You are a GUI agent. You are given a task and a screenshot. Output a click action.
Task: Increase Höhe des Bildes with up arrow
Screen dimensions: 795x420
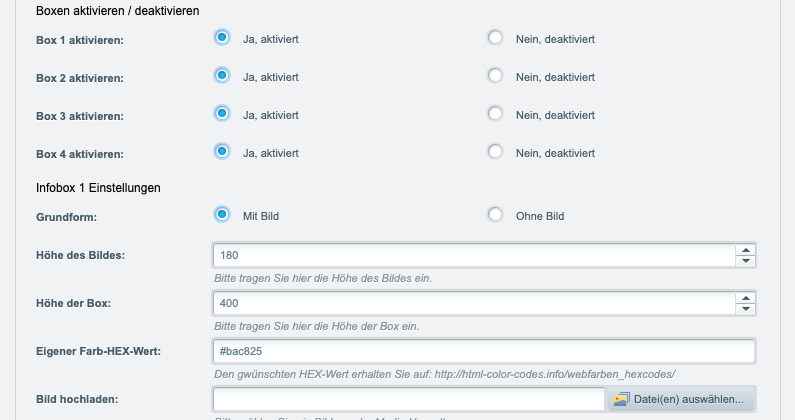745,250
